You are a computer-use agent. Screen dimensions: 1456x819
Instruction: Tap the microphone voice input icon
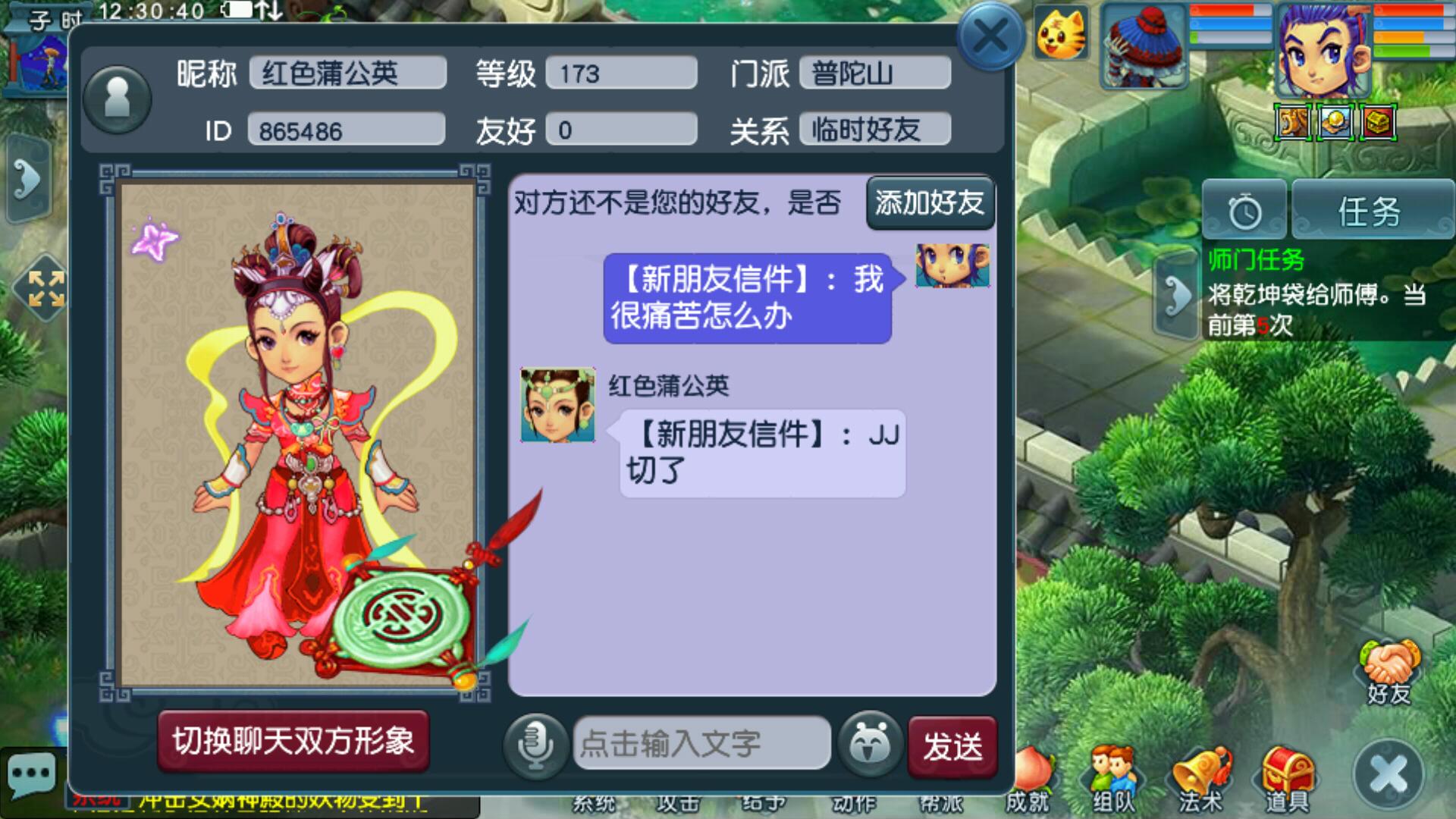click(x=535, y=745)
